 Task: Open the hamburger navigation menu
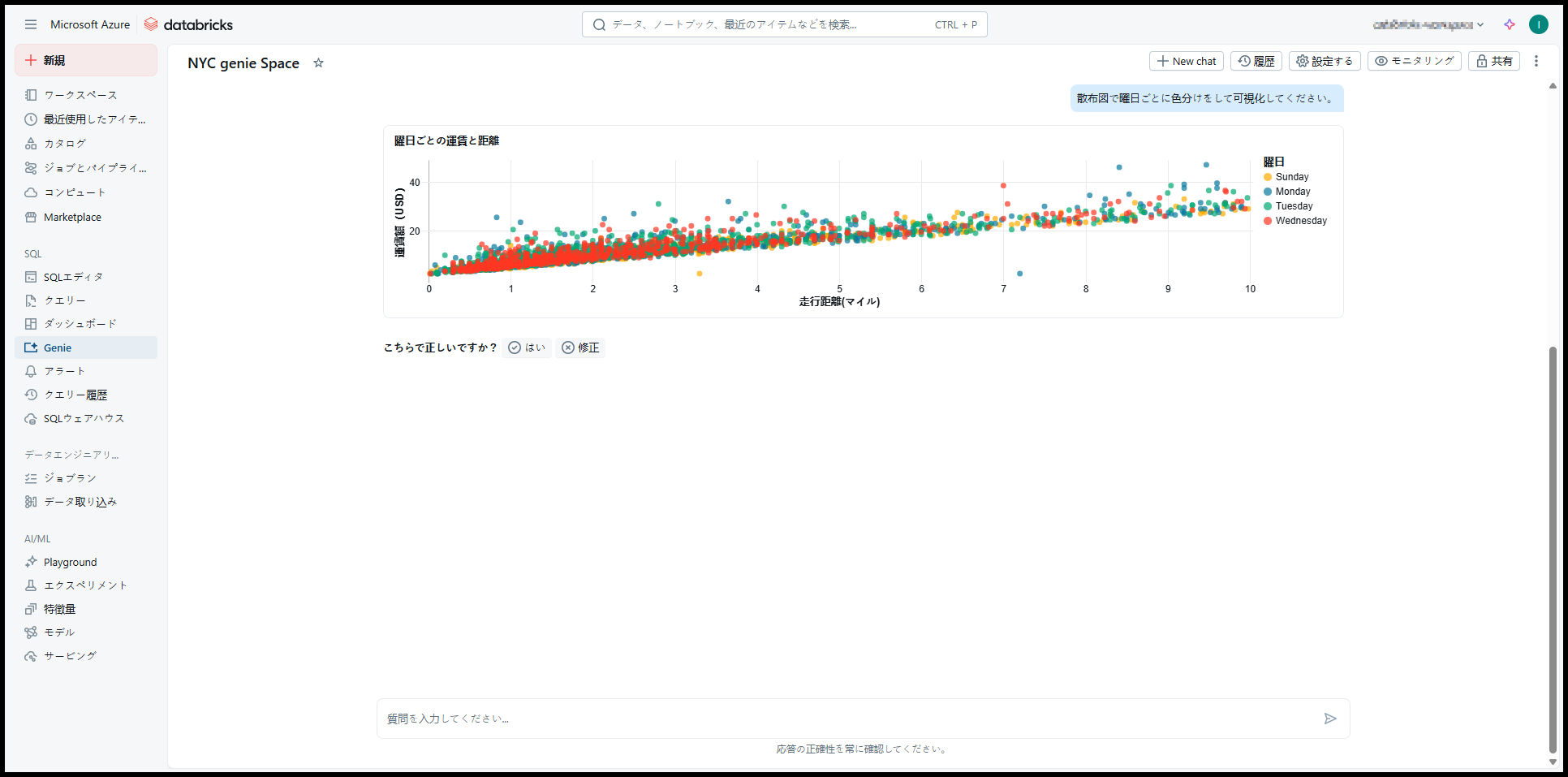(31, 24)
